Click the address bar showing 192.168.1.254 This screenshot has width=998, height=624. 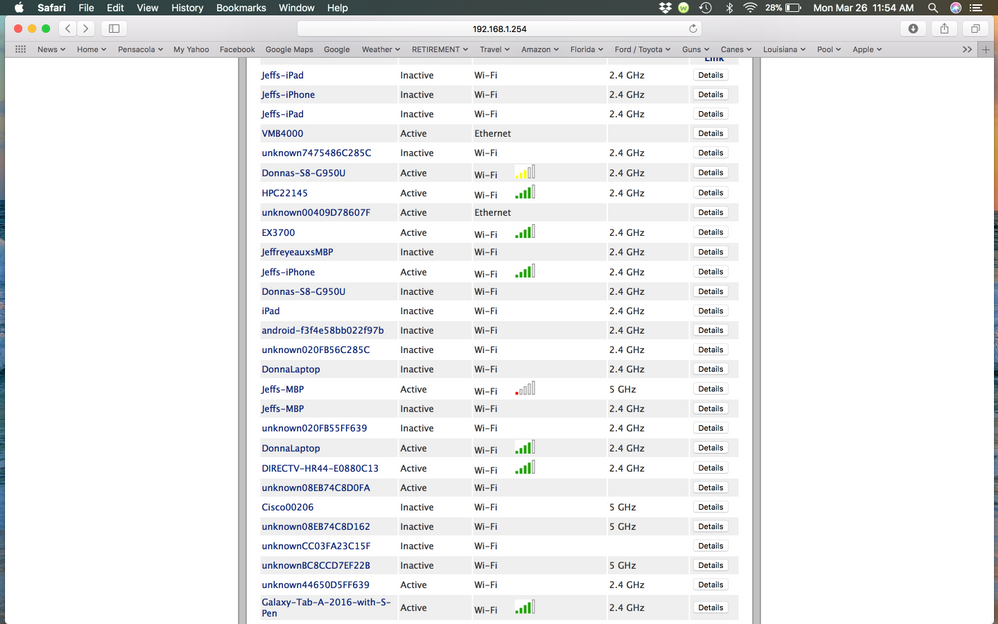tap(497, 29)
